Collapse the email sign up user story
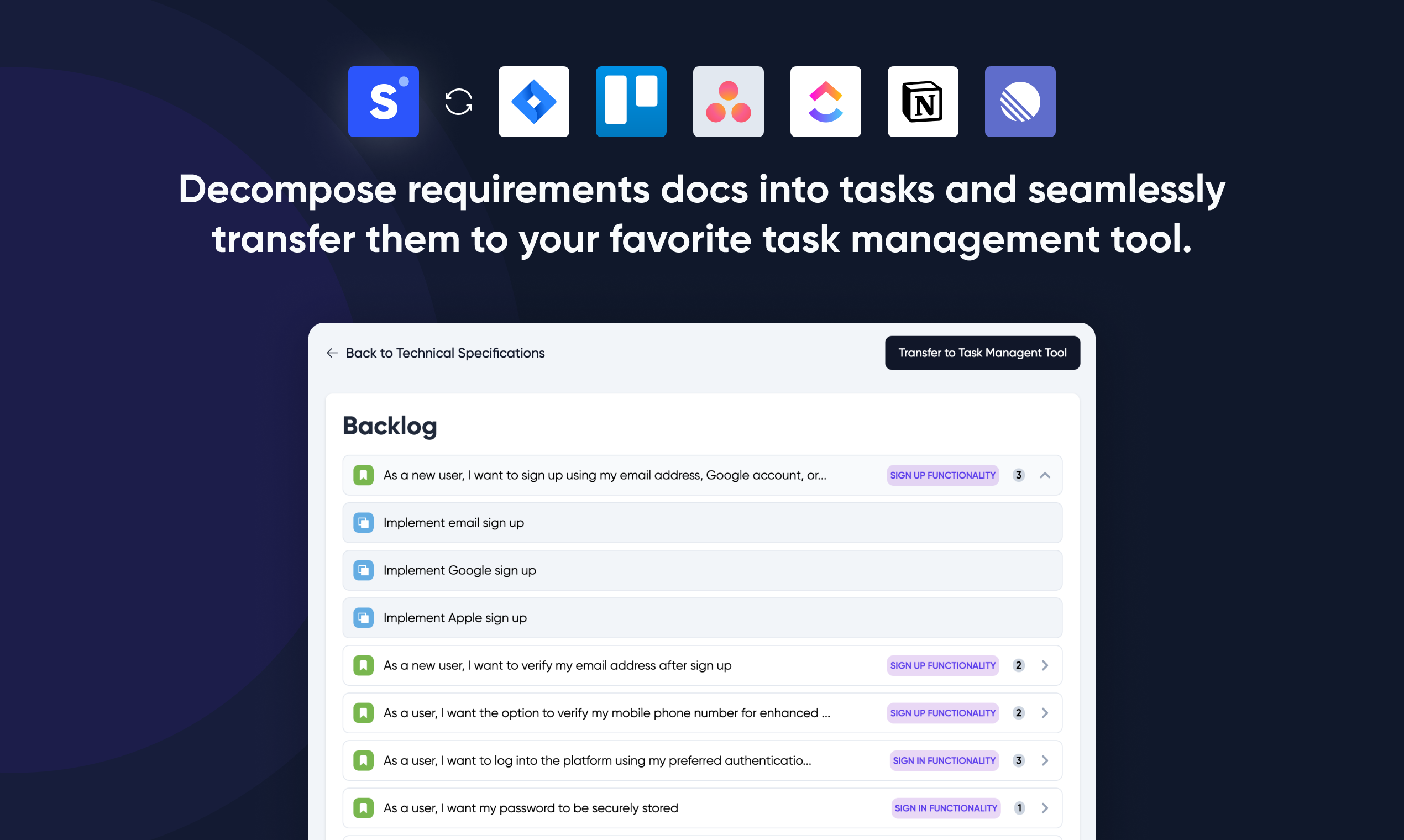 tap(1045, 475)
